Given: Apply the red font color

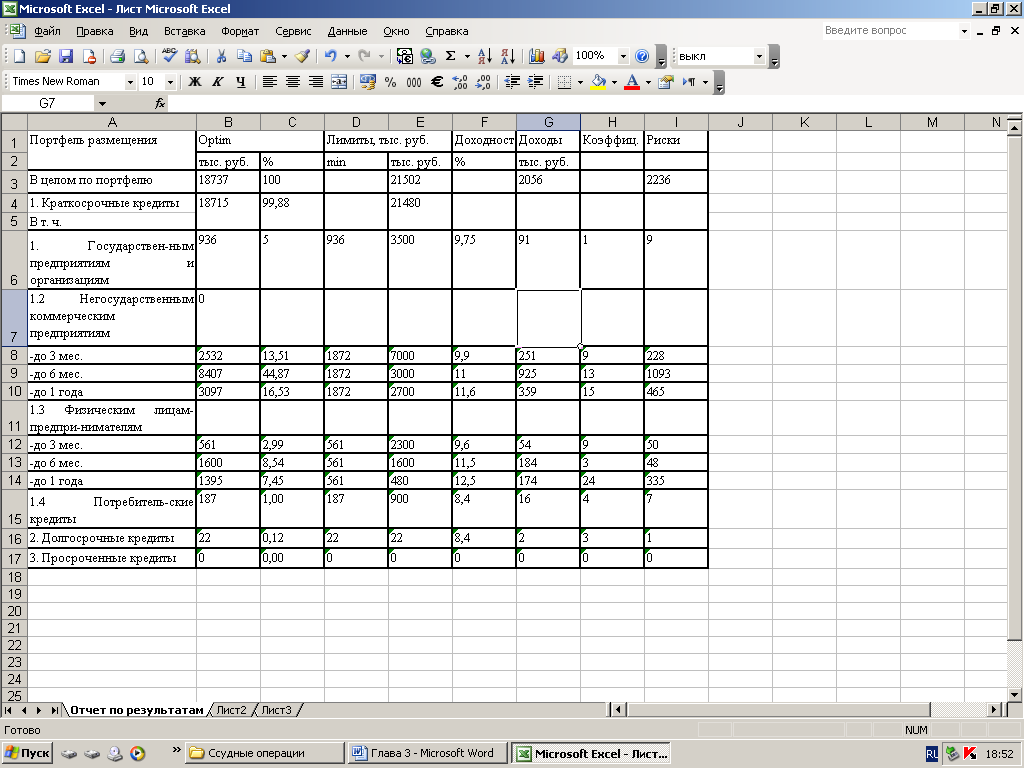Looking at the screenshot, I should tap(632, 82).
